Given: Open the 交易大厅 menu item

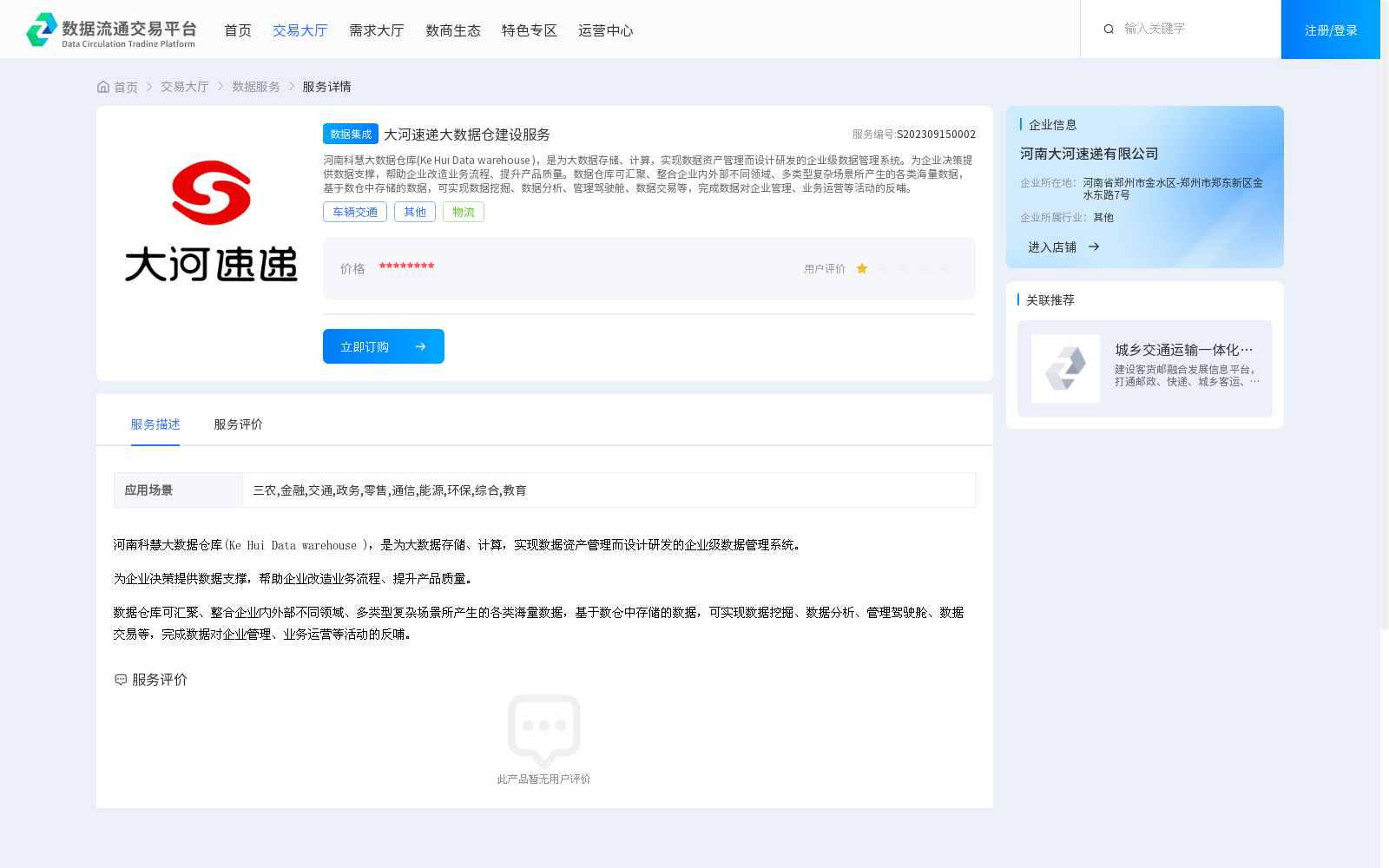Looking at the screenshot, I should 300,30.
